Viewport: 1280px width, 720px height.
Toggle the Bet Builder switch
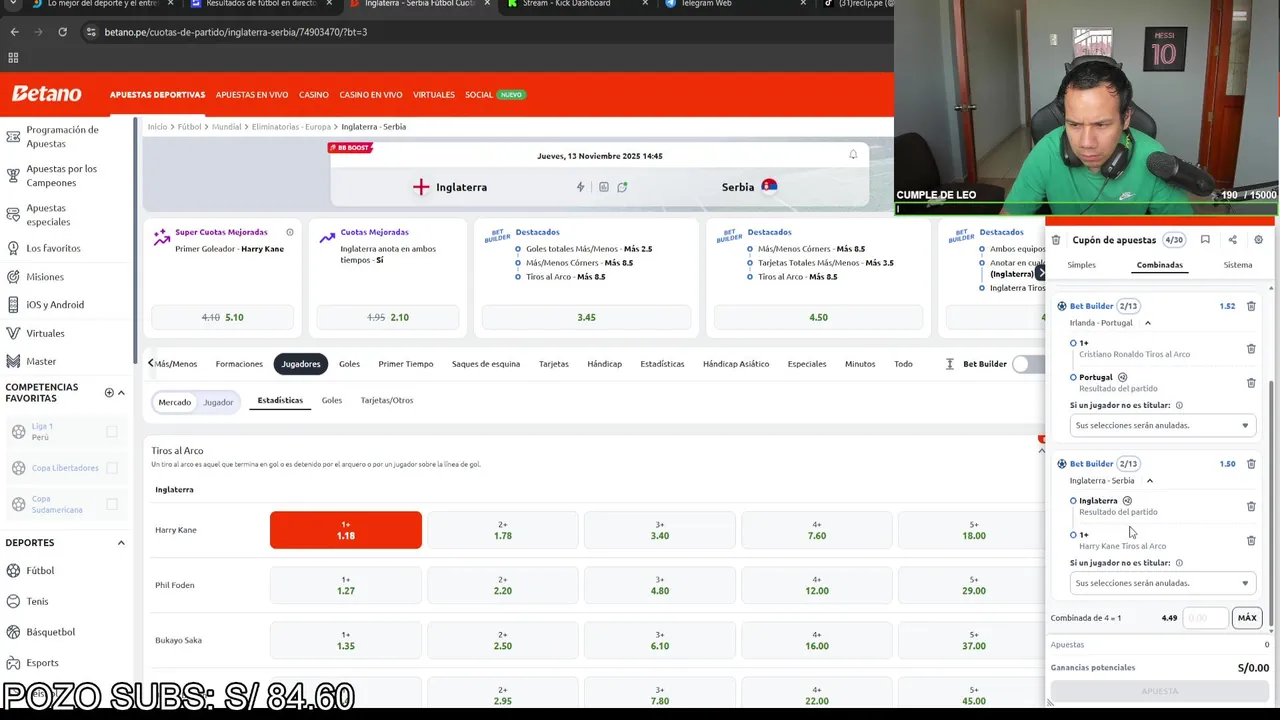[1027, 364]
